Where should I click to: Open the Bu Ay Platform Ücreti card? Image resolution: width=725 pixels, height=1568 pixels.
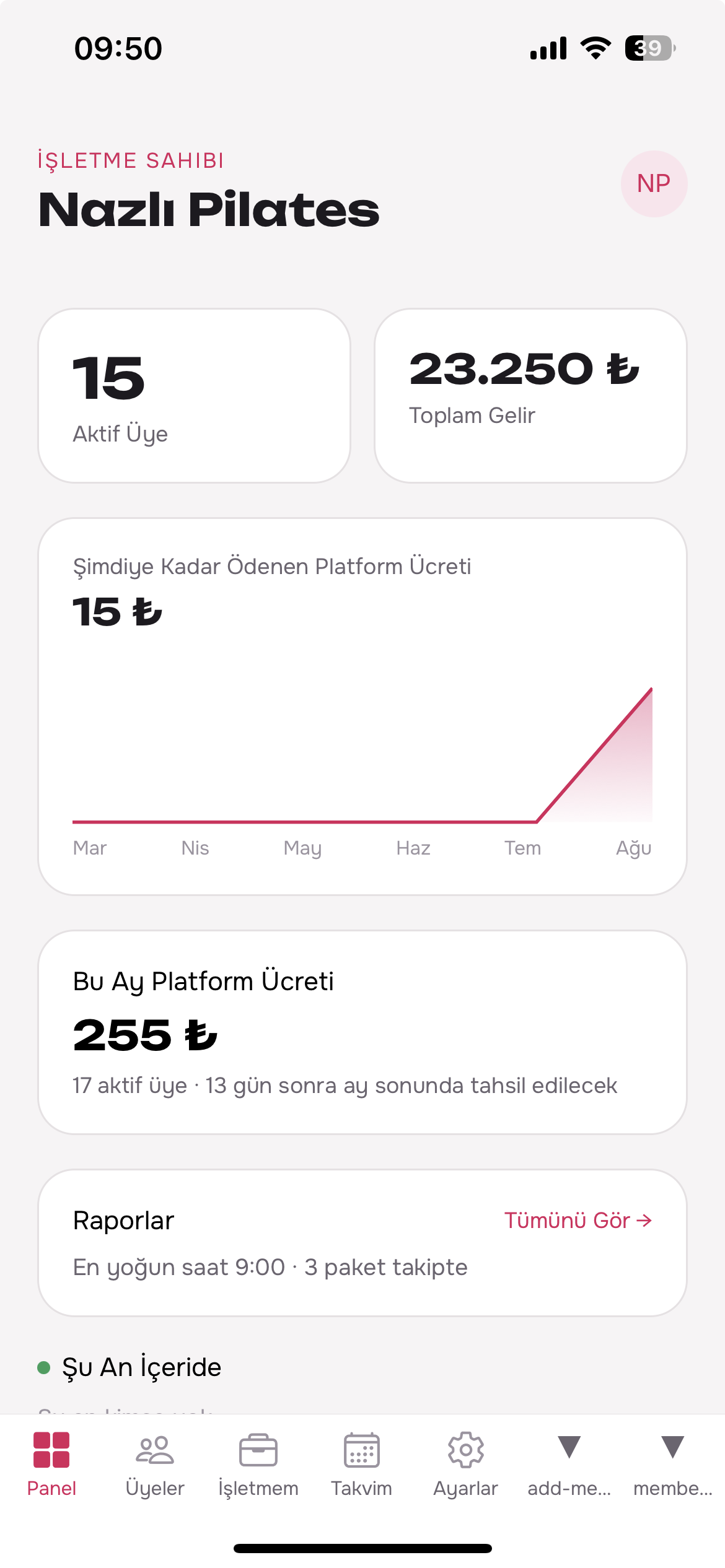362,1032
